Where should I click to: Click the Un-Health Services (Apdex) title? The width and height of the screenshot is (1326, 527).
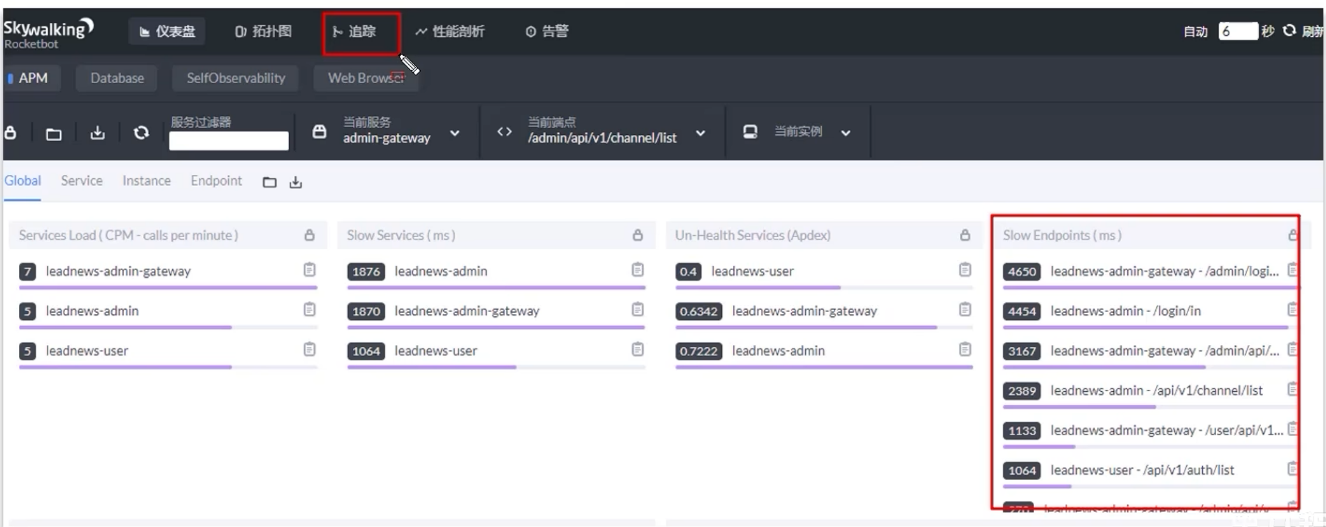point(753,236)
